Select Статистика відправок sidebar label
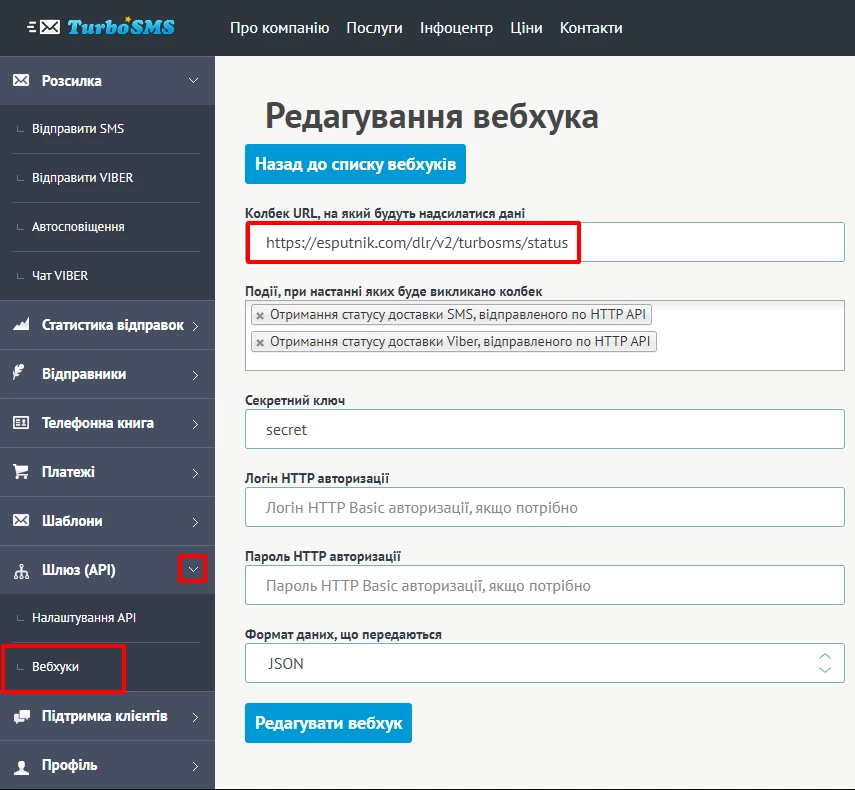 point(113,325)
